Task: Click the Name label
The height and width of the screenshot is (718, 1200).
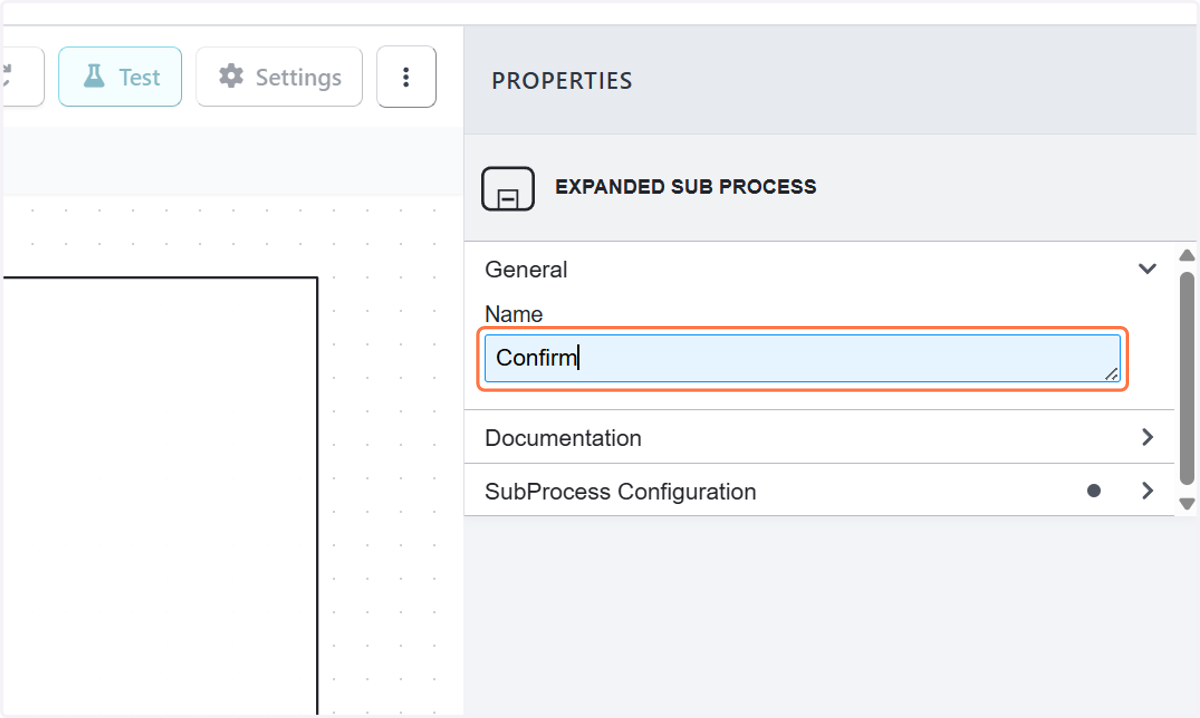Action: (514, 314)
